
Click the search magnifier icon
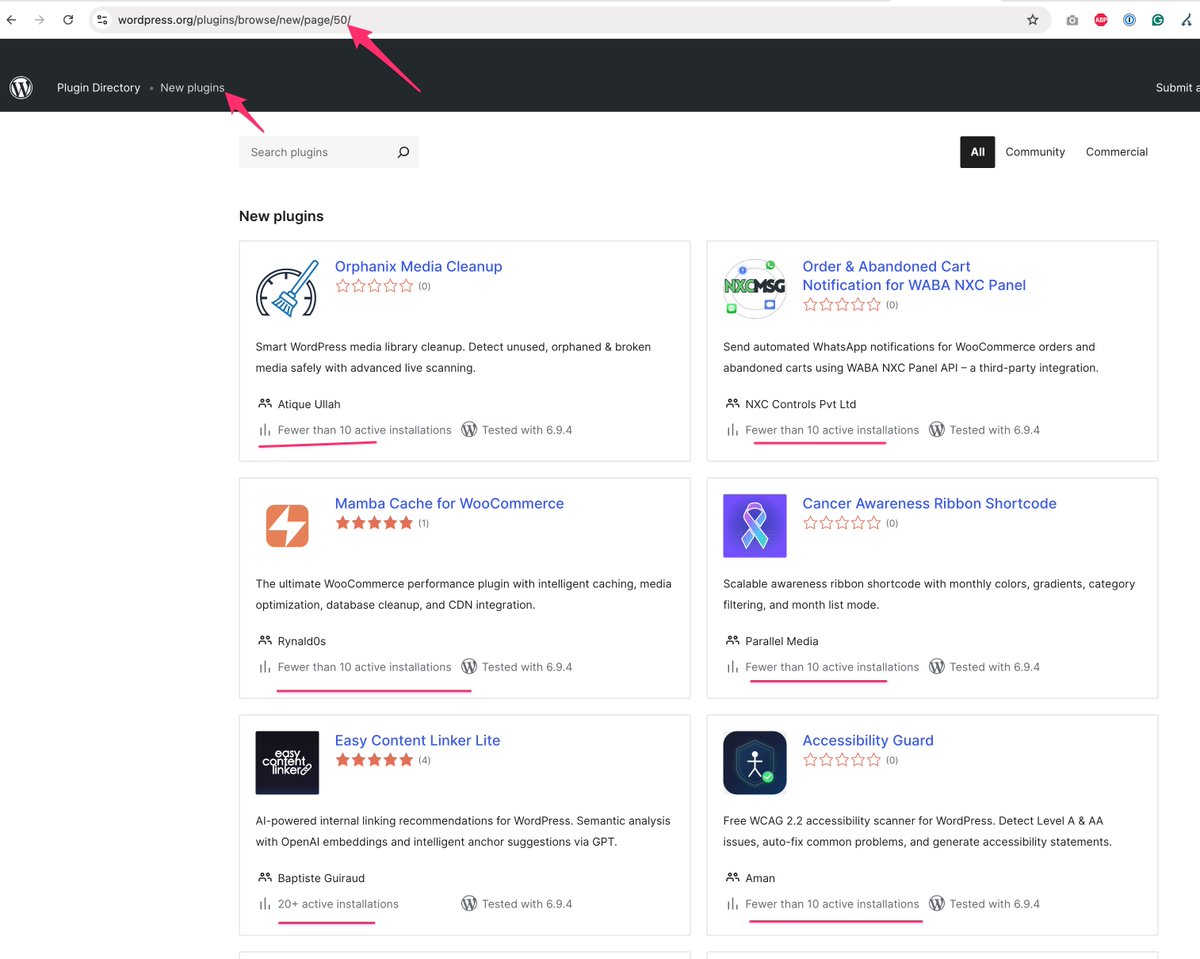403,152
